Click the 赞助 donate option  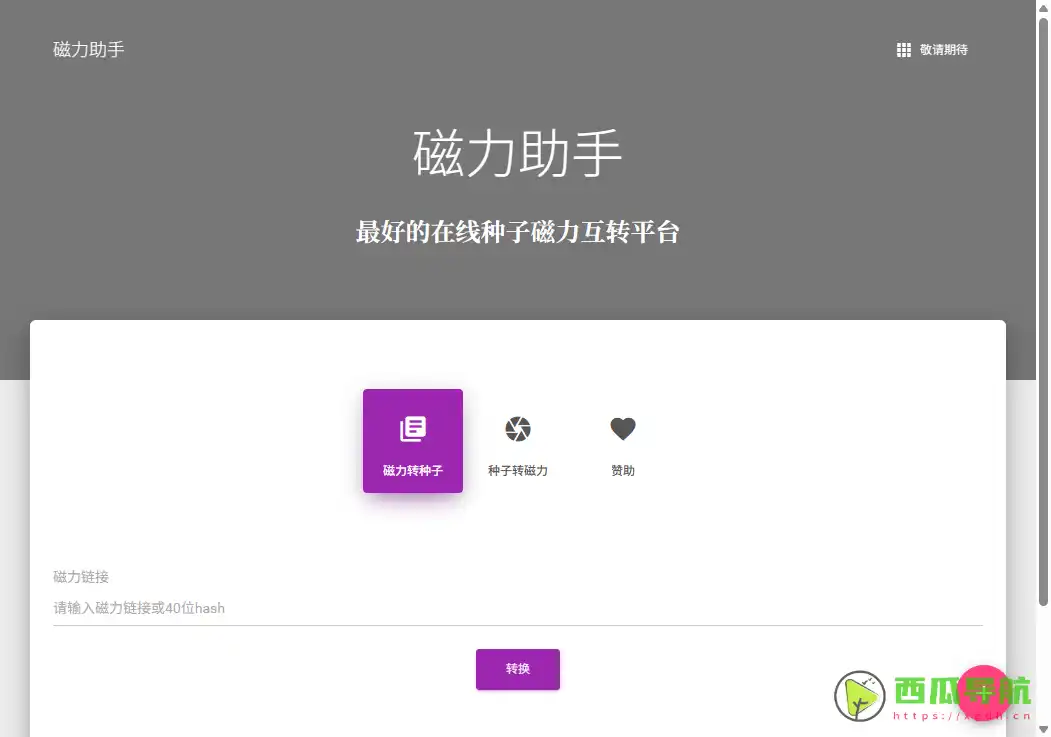pyautogui.click(x=622, y=441)
